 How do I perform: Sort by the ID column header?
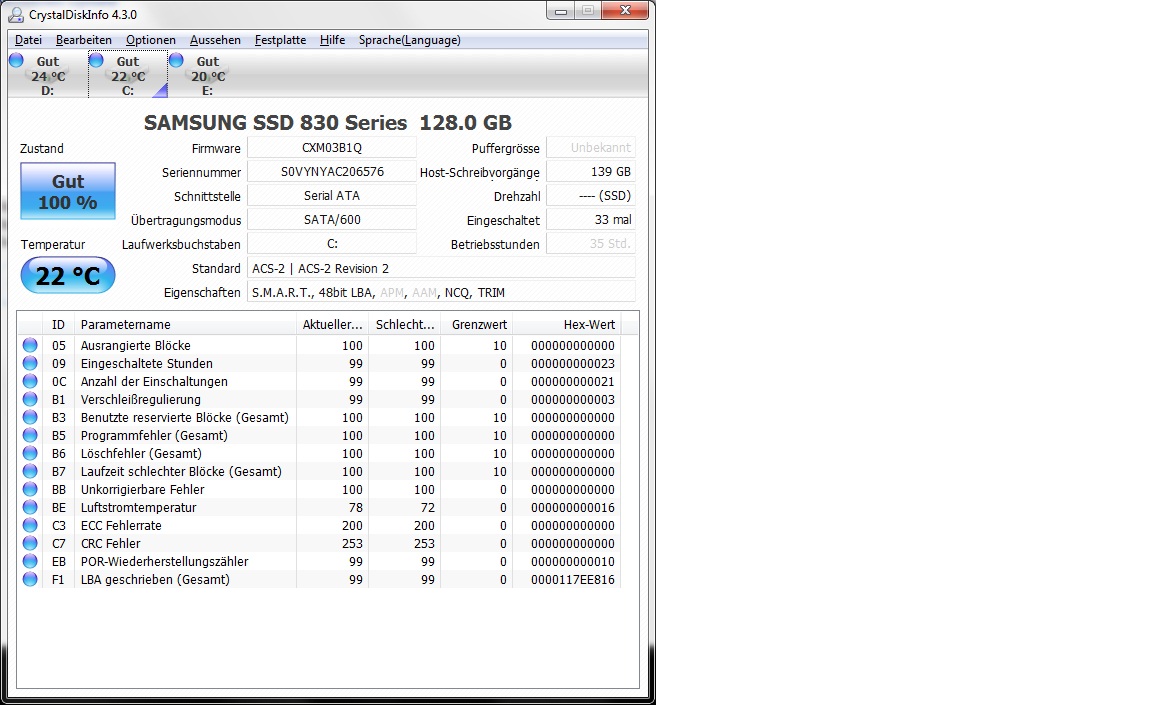[x=59, y=325]
